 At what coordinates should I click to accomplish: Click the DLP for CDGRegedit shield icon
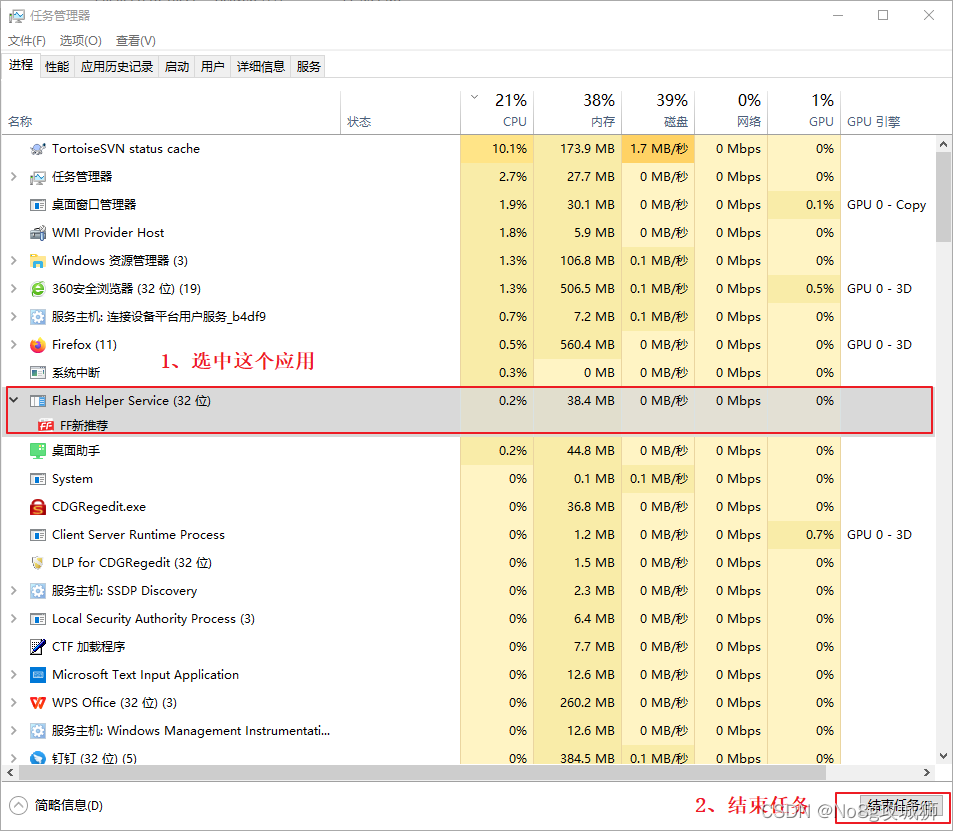click(38, 563)
